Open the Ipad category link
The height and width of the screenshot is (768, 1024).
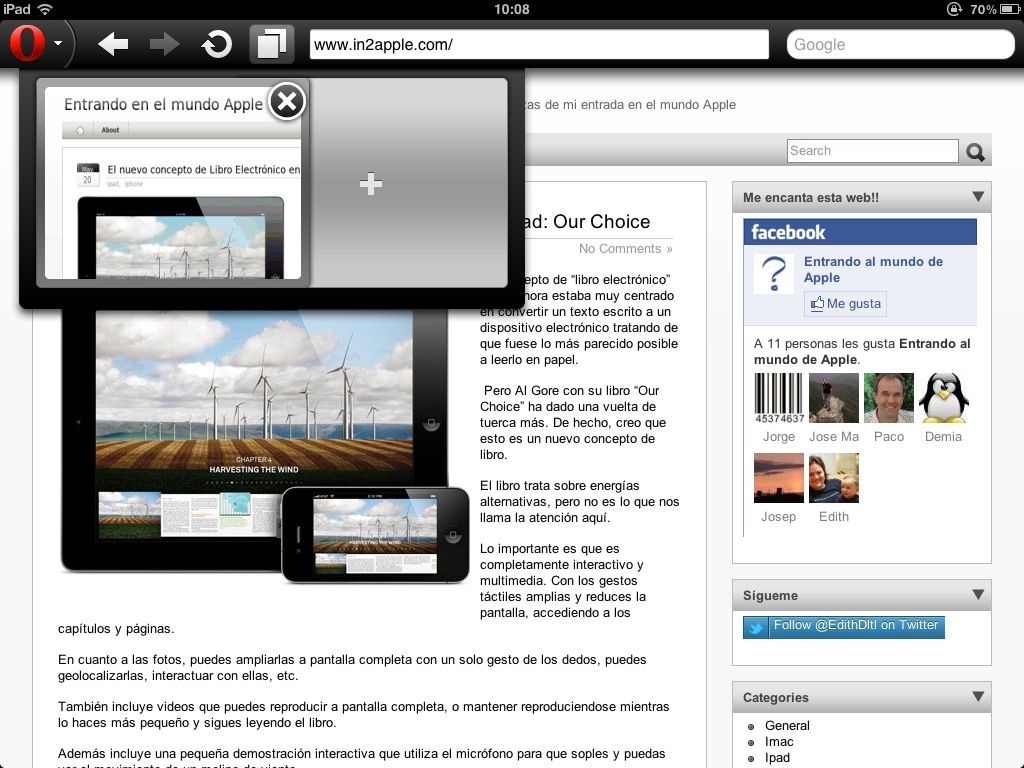click(777, 758)
